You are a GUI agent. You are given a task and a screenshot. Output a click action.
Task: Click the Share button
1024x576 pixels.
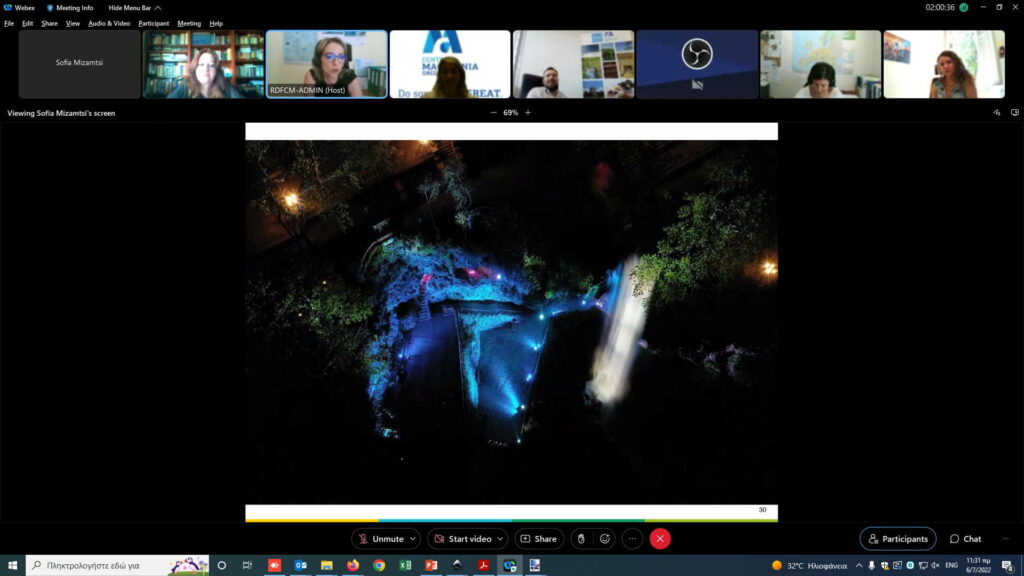538,539
